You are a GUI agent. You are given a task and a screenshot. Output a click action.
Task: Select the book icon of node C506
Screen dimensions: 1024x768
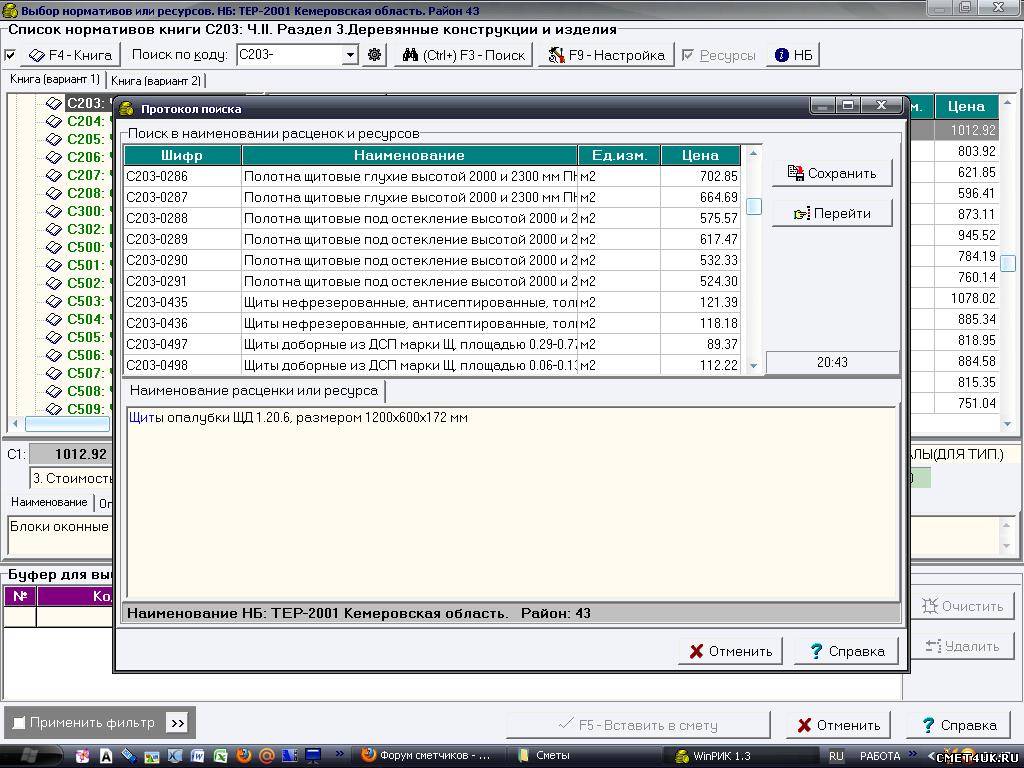pos(54,355)
